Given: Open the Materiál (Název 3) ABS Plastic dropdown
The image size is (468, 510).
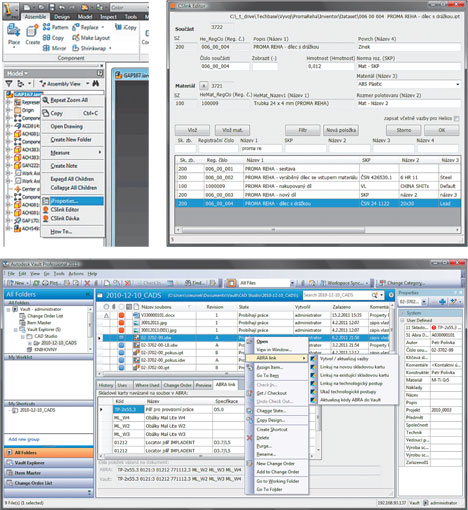Looking at the screenshot, I should pos(458,84).
